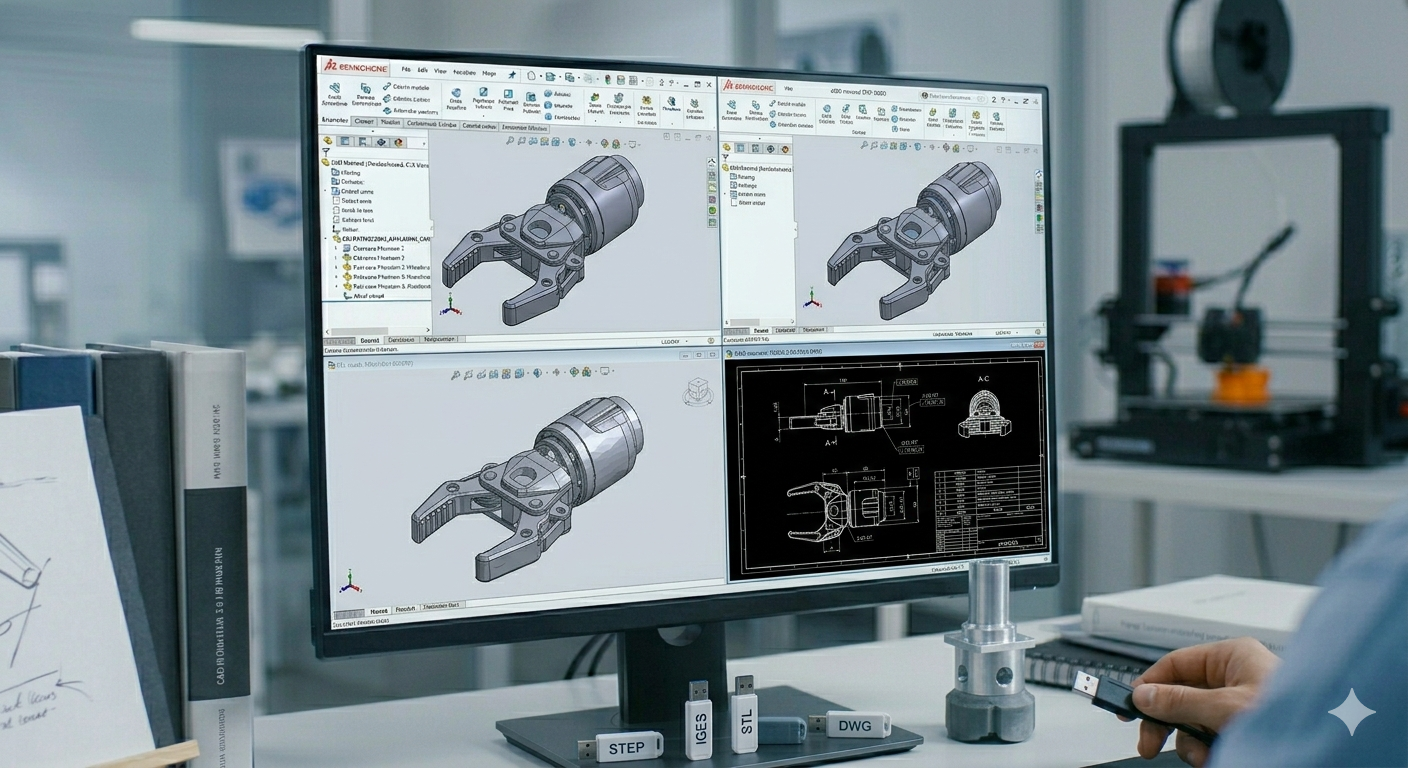
Task: Select 'Afhaf oteqel' item at tree bottom
Action: click(364, 296)
